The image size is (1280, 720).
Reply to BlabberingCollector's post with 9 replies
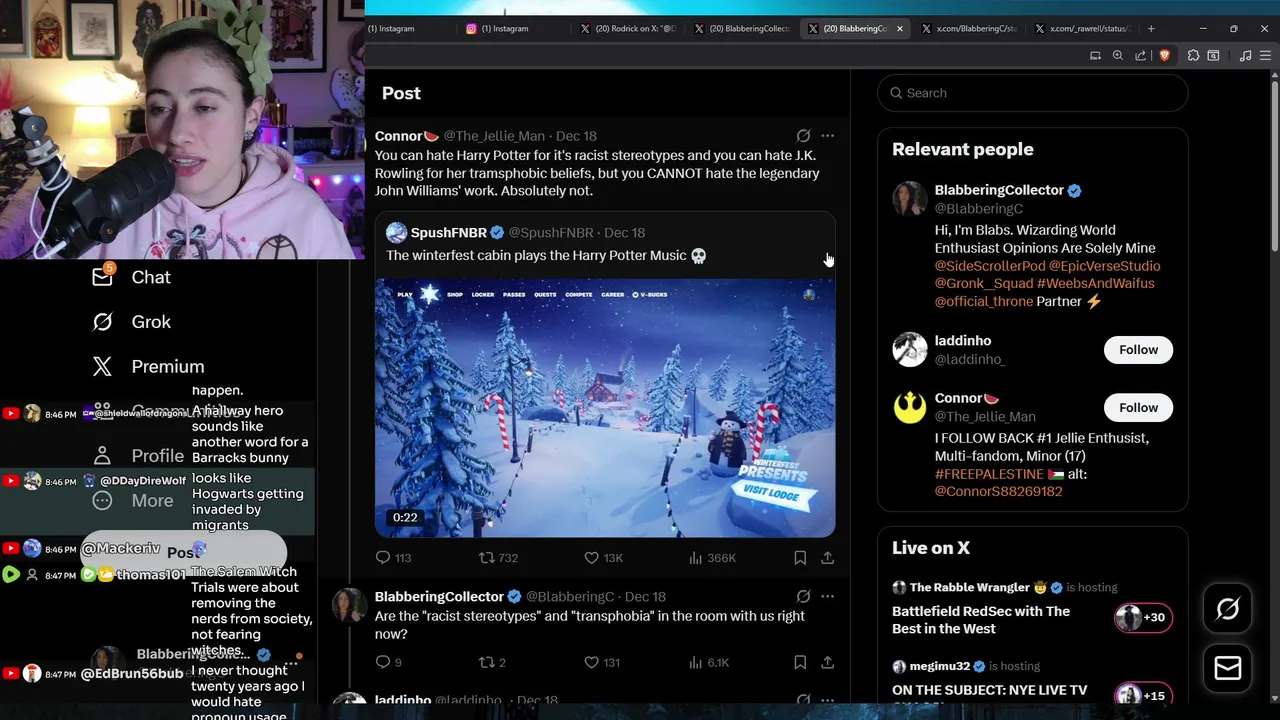point(388,662)
